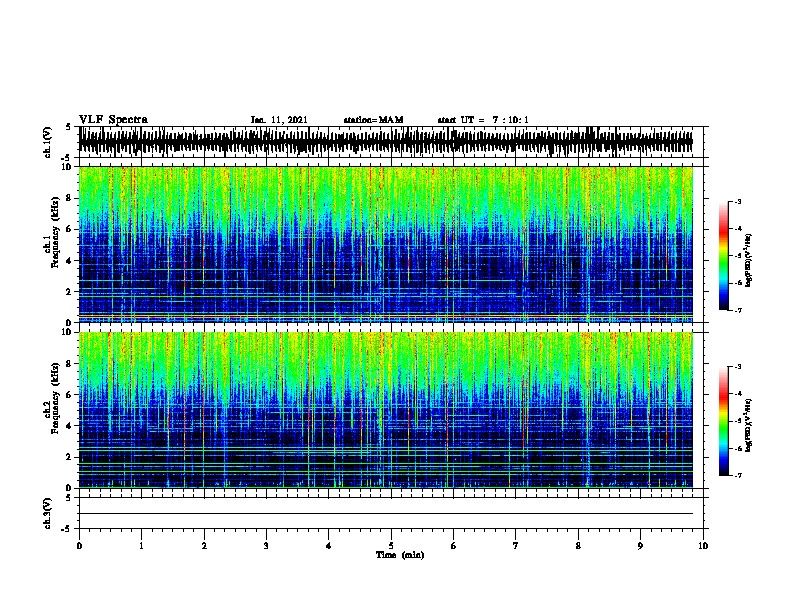Click the "-3" label on ch.1 color bar
Screen dimensions: 792x612
(737, 201)
